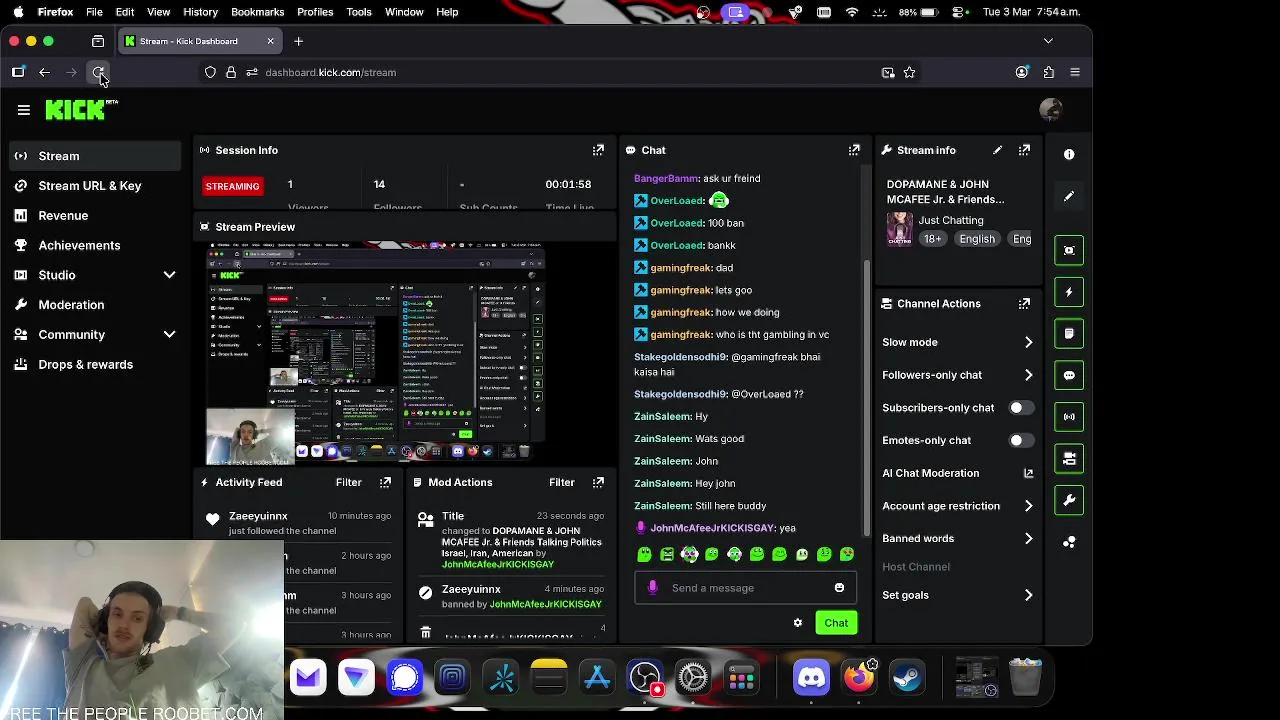1280x720 pixels.
Task: Pop out the Activity Feed panel
Action: (x=385, y=482)
